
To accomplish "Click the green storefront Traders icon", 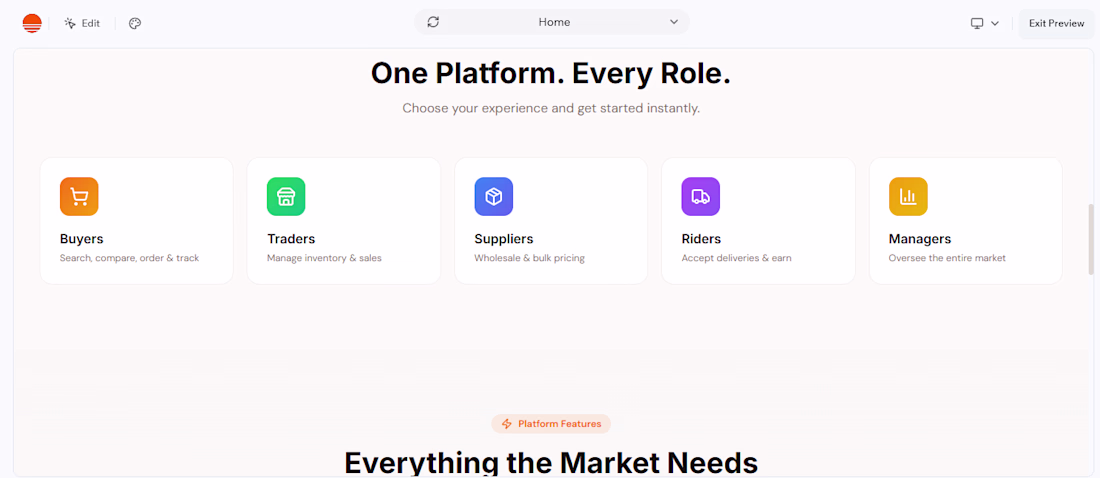I will coord(286,197).
